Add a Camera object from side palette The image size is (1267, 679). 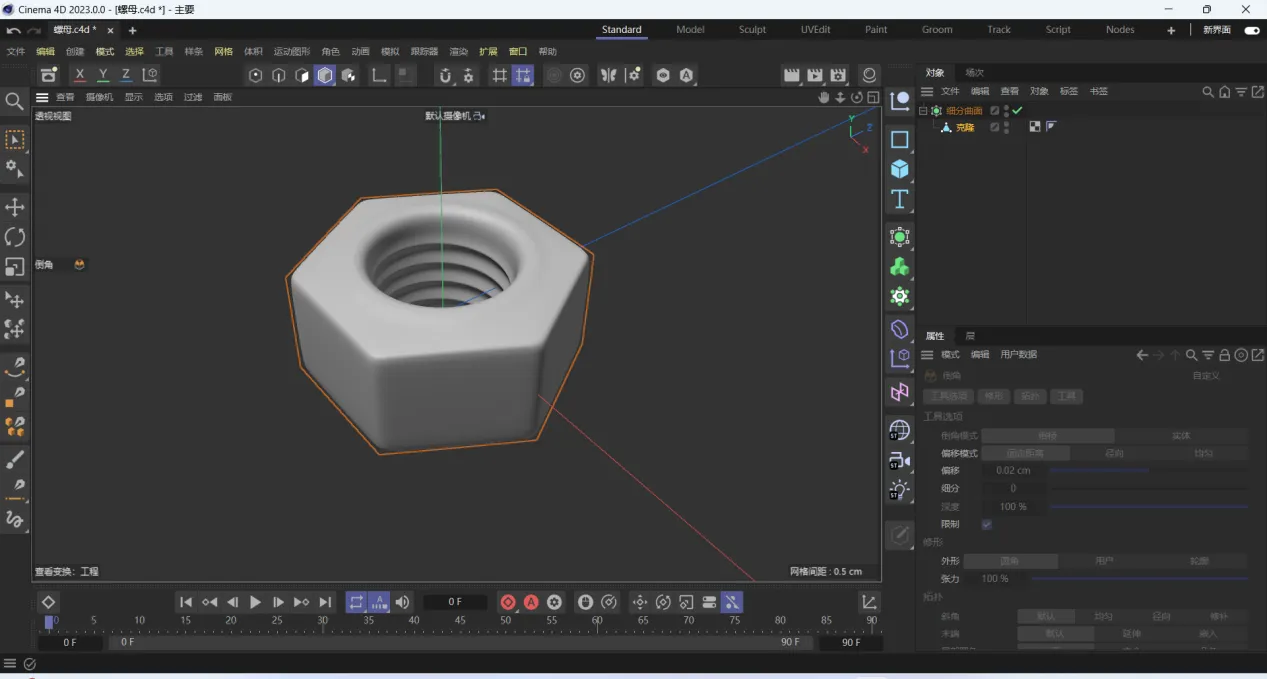click(x=900, y=461)
